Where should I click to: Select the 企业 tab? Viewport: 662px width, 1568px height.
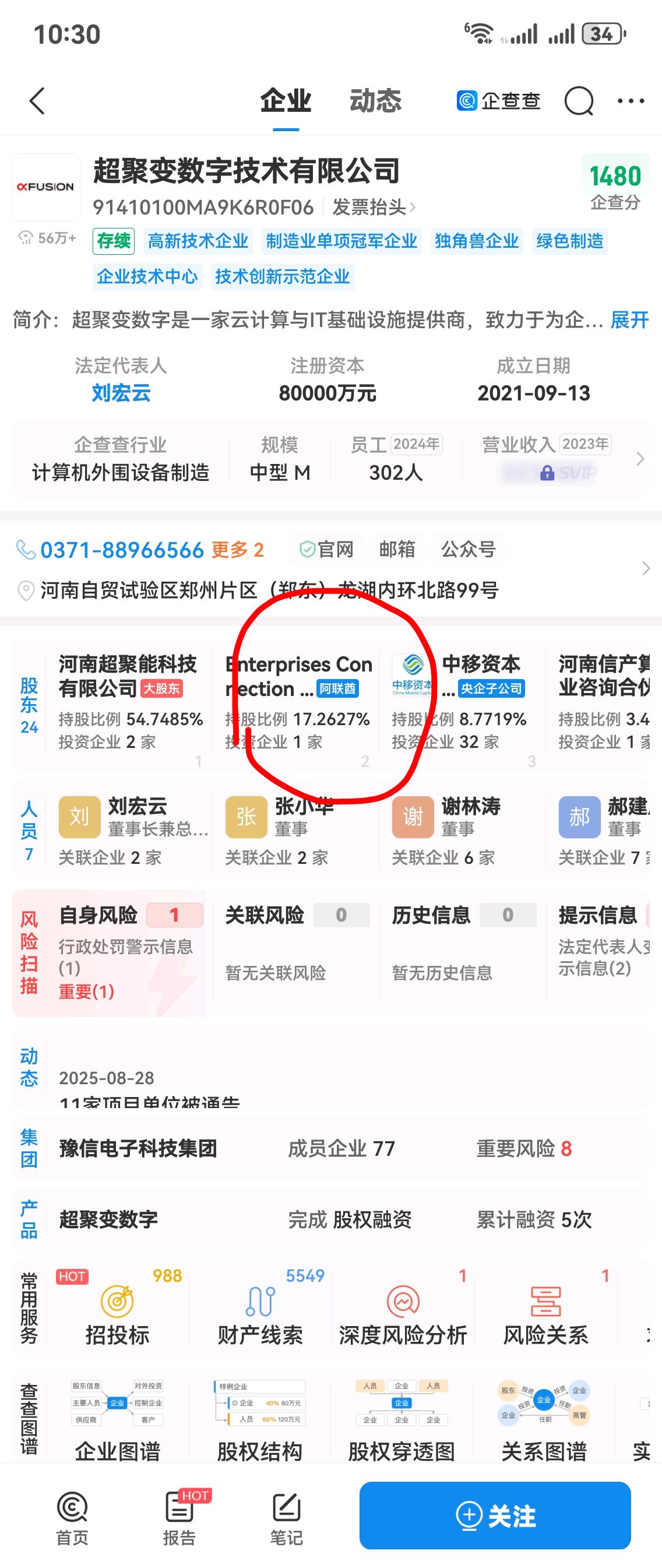click(286, 100)
